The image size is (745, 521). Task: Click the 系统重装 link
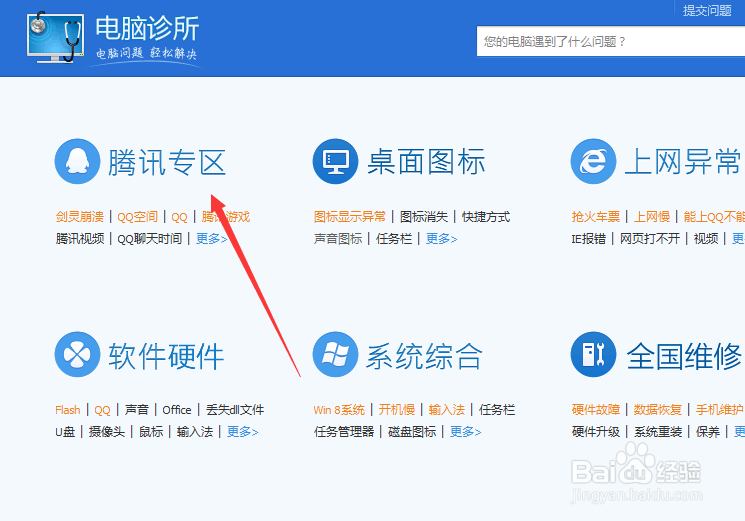(658, 432)
